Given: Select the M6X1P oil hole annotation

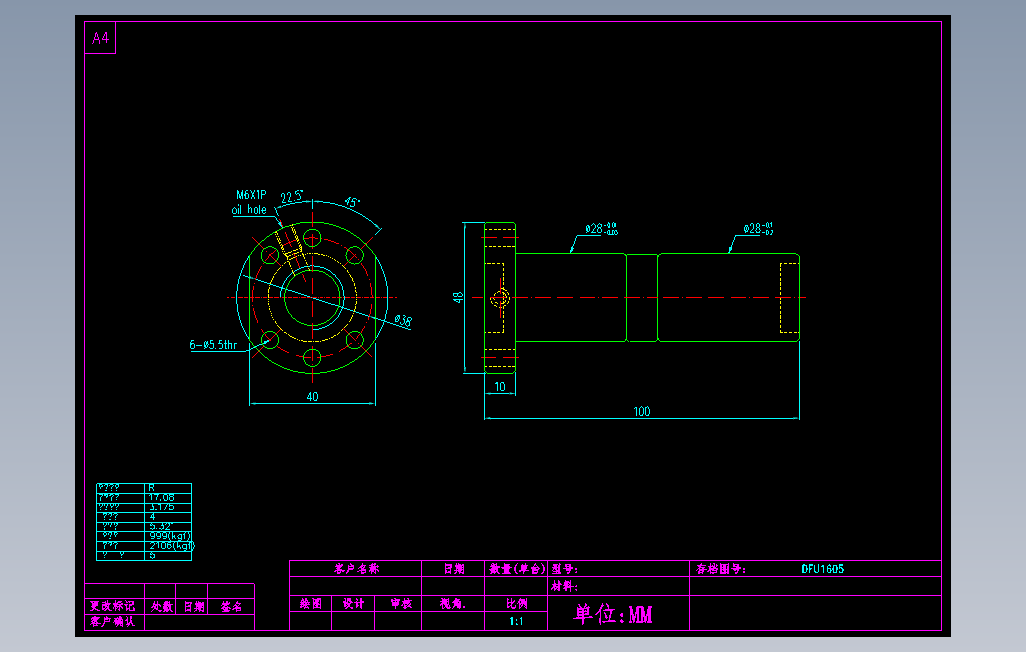Looking at the screenshot, I should click(250, 202).
